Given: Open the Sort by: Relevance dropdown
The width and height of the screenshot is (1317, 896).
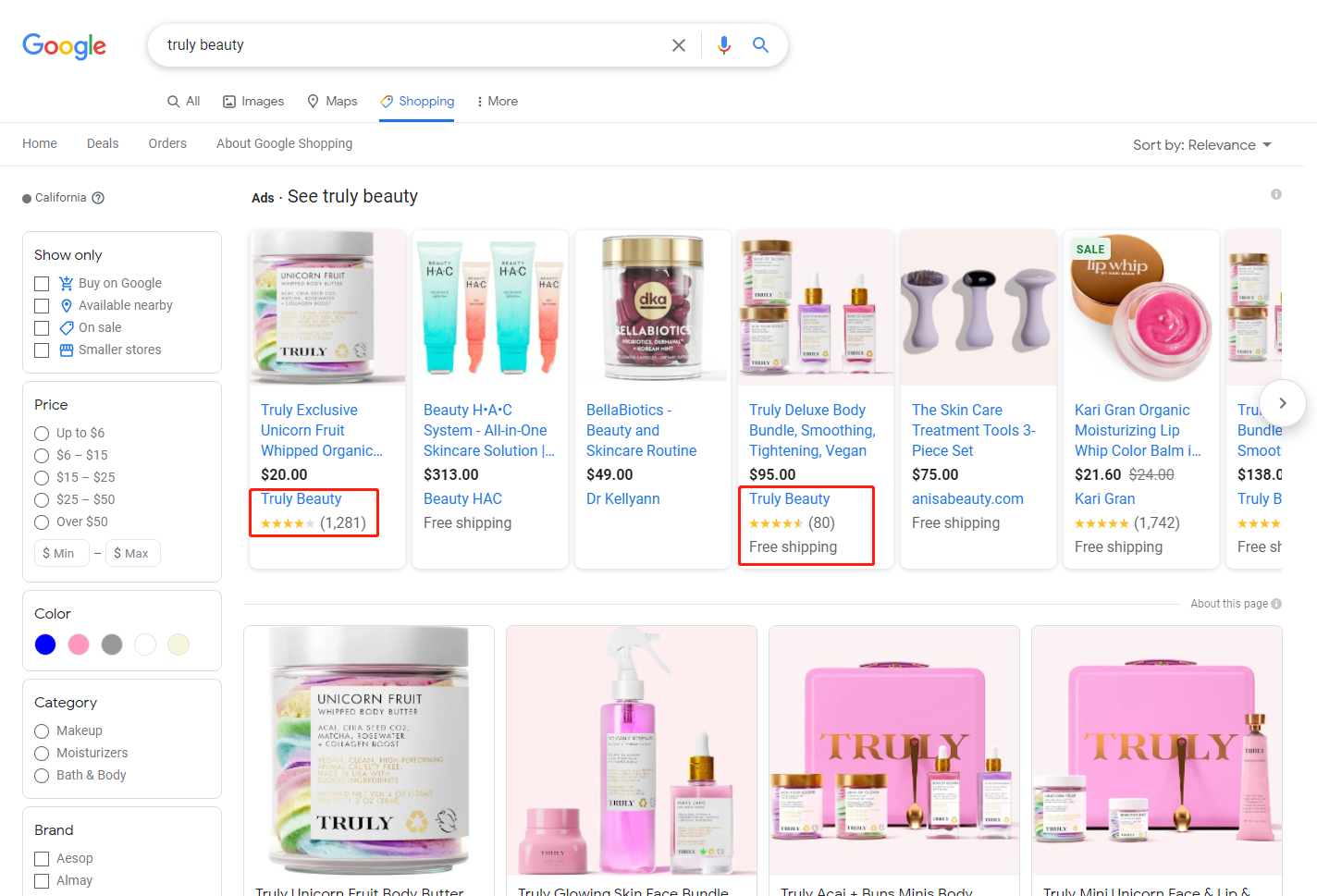Looking at the screenshot, I should pyautogui.click(x=1201, y=145).
